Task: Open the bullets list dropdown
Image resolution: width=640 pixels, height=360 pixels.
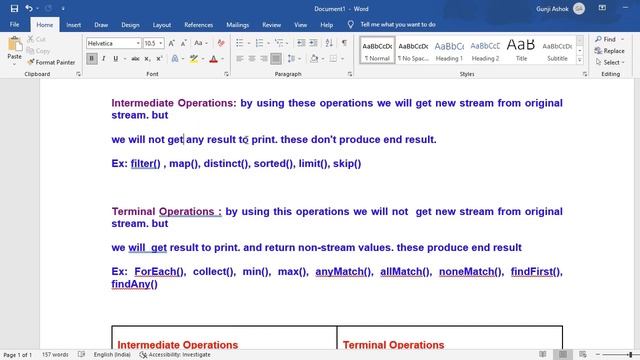Action: pyautogui.click(x=249, y=43)
